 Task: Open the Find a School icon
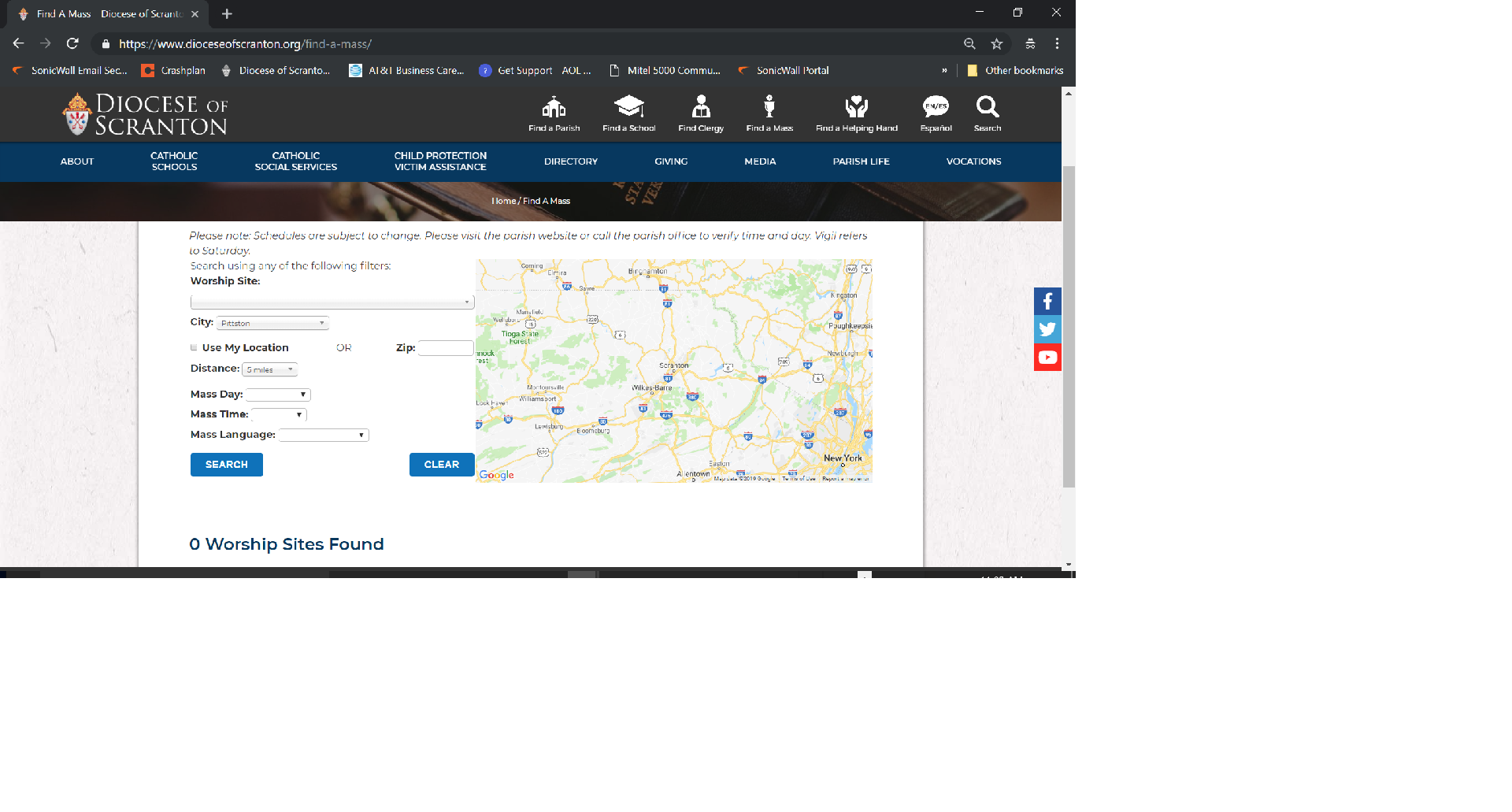pos(628,107)
